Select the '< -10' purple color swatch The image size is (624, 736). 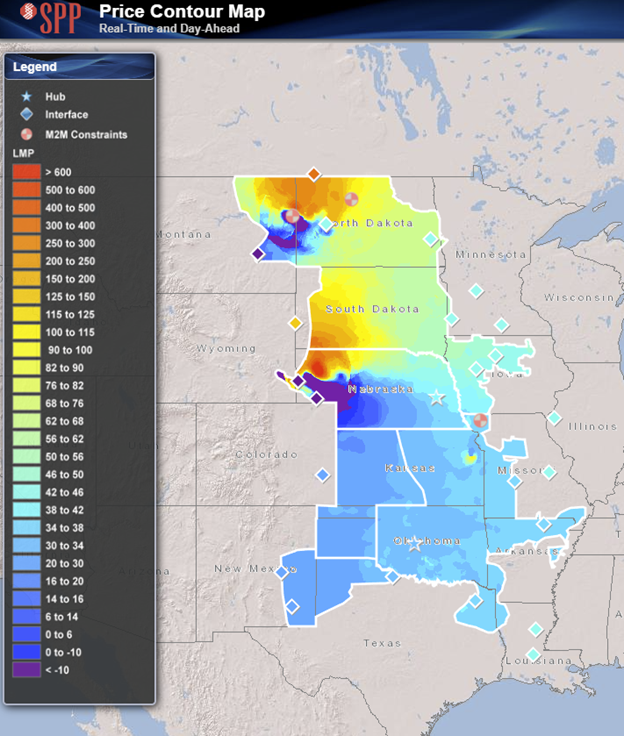click(26, 669)
